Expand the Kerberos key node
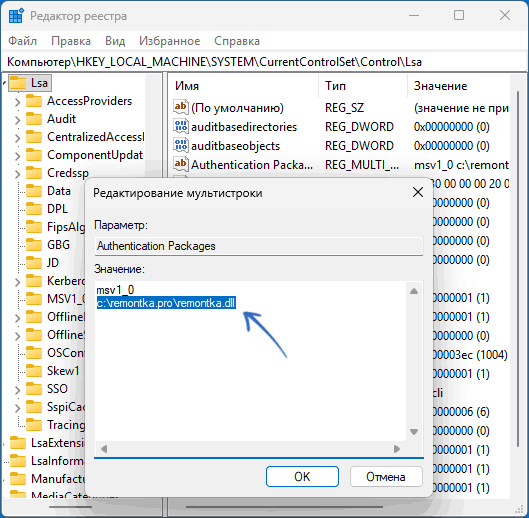This screenshot has width=529, height=518. (x=18, y=281)
